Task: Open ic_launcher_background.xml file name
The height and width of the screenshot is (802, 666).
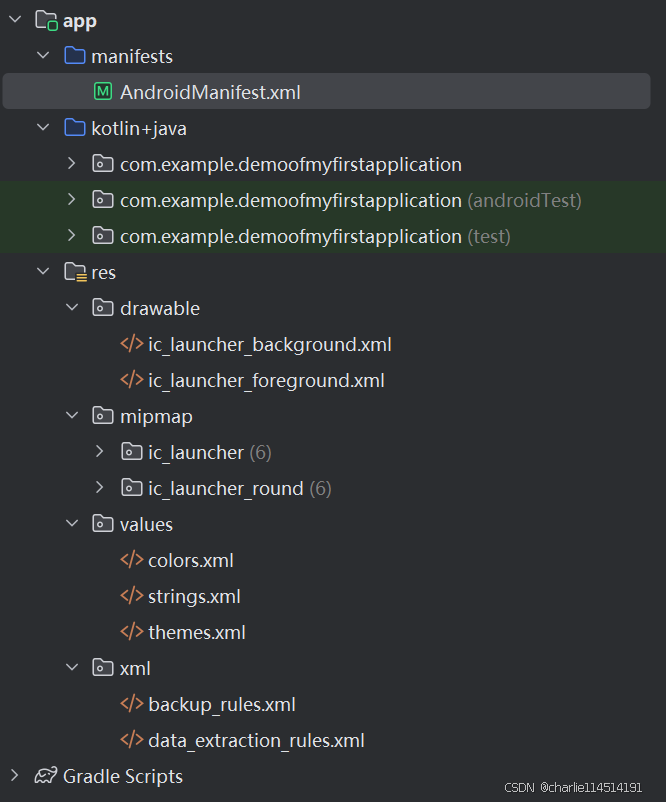Action: pos(270,345)
